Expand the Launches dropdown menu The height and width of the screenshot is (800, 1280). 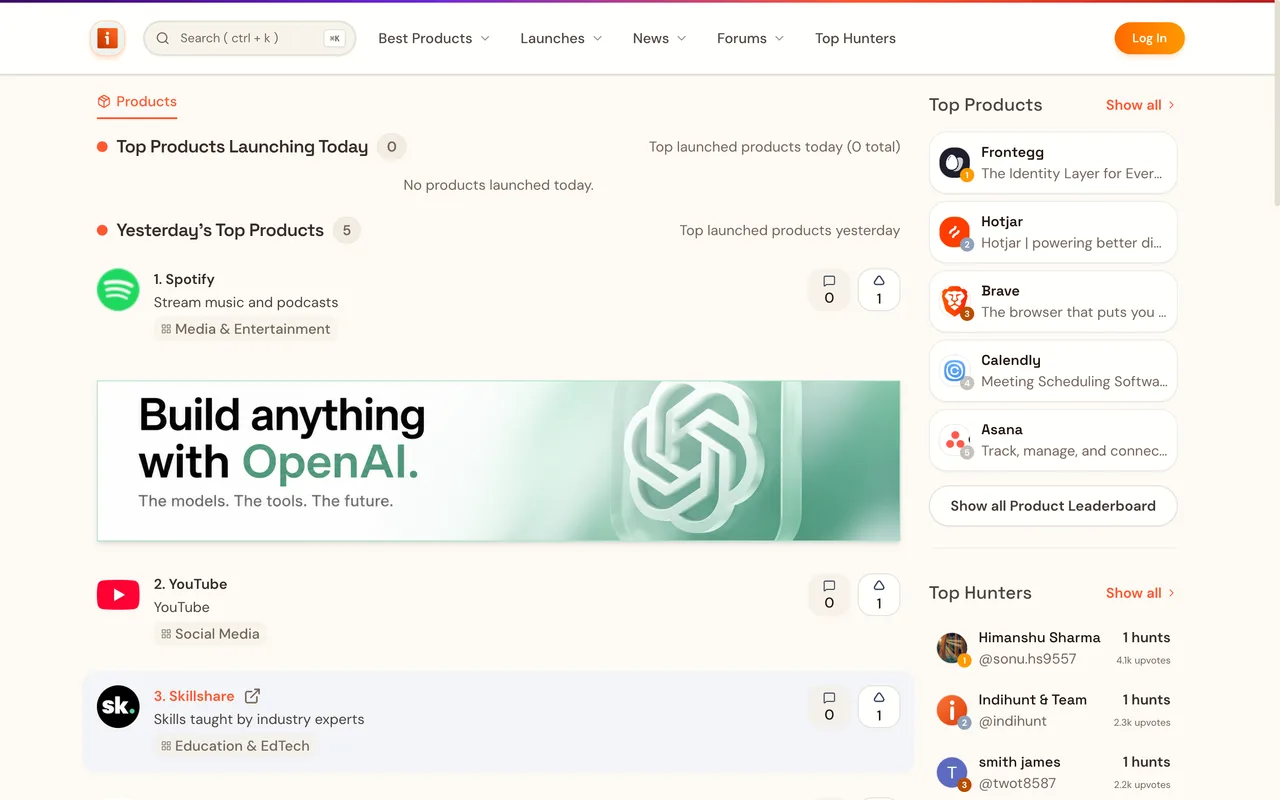coord(561,38)
